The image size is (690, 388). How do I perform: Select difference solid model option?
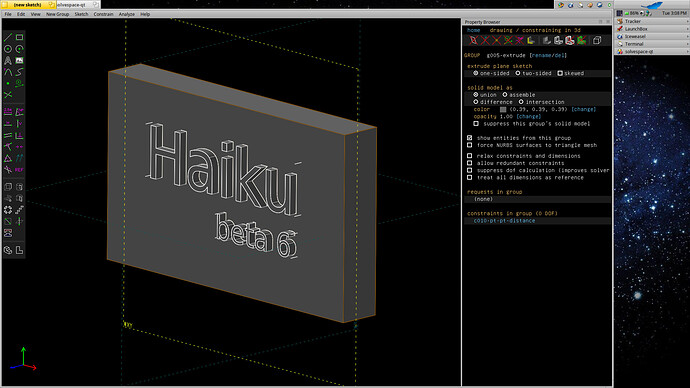point(492,102)
